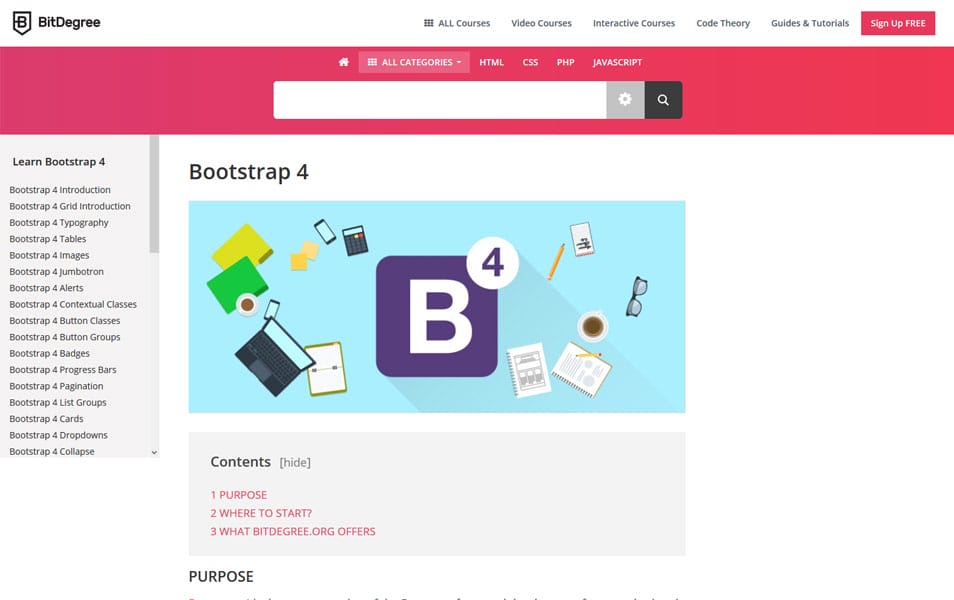Click the PURPOSE section heading
This screenshot has width=954, height=600.
(221, 576)
